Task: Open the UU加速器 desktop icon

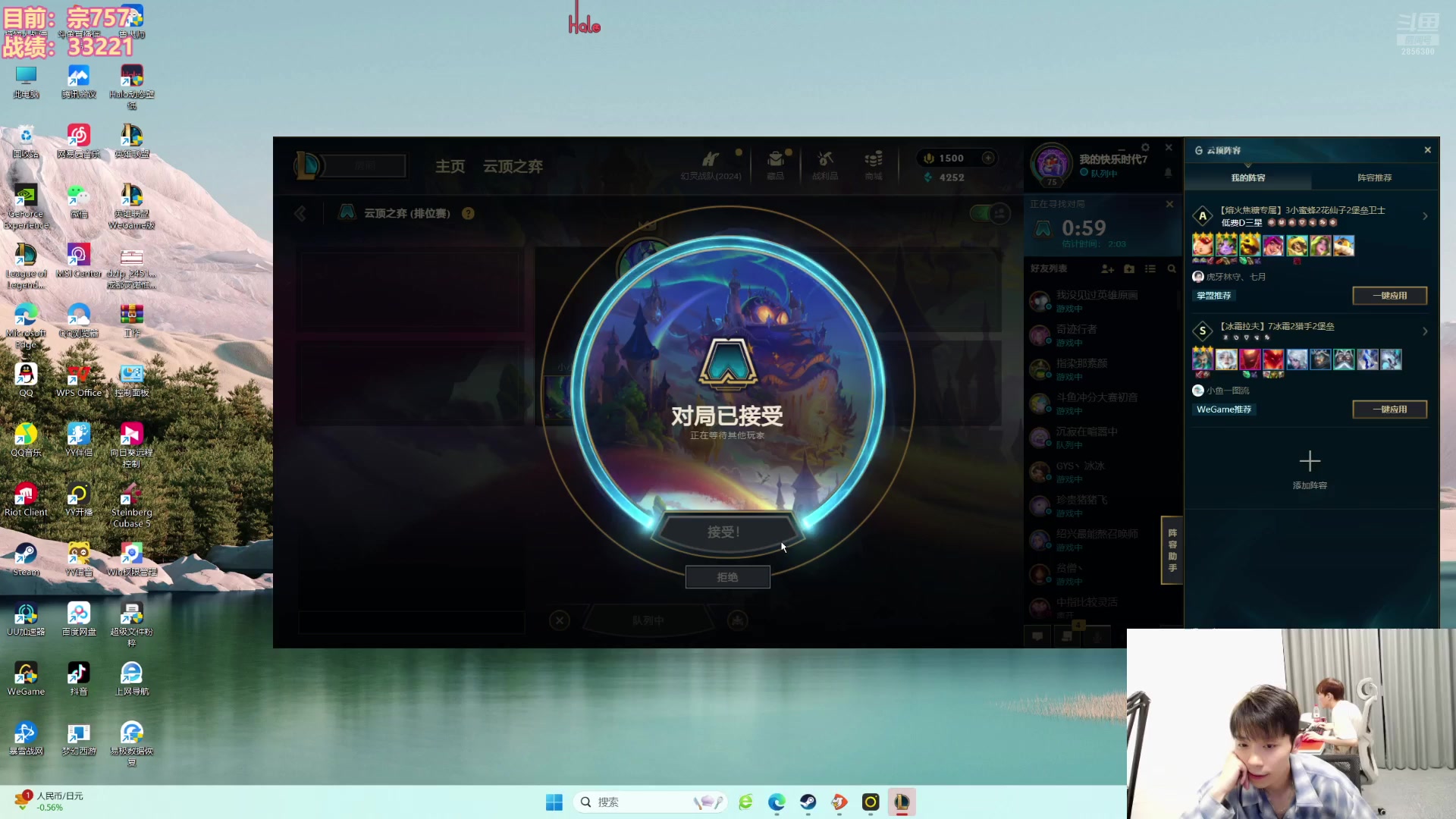Action: click(26, 619)
